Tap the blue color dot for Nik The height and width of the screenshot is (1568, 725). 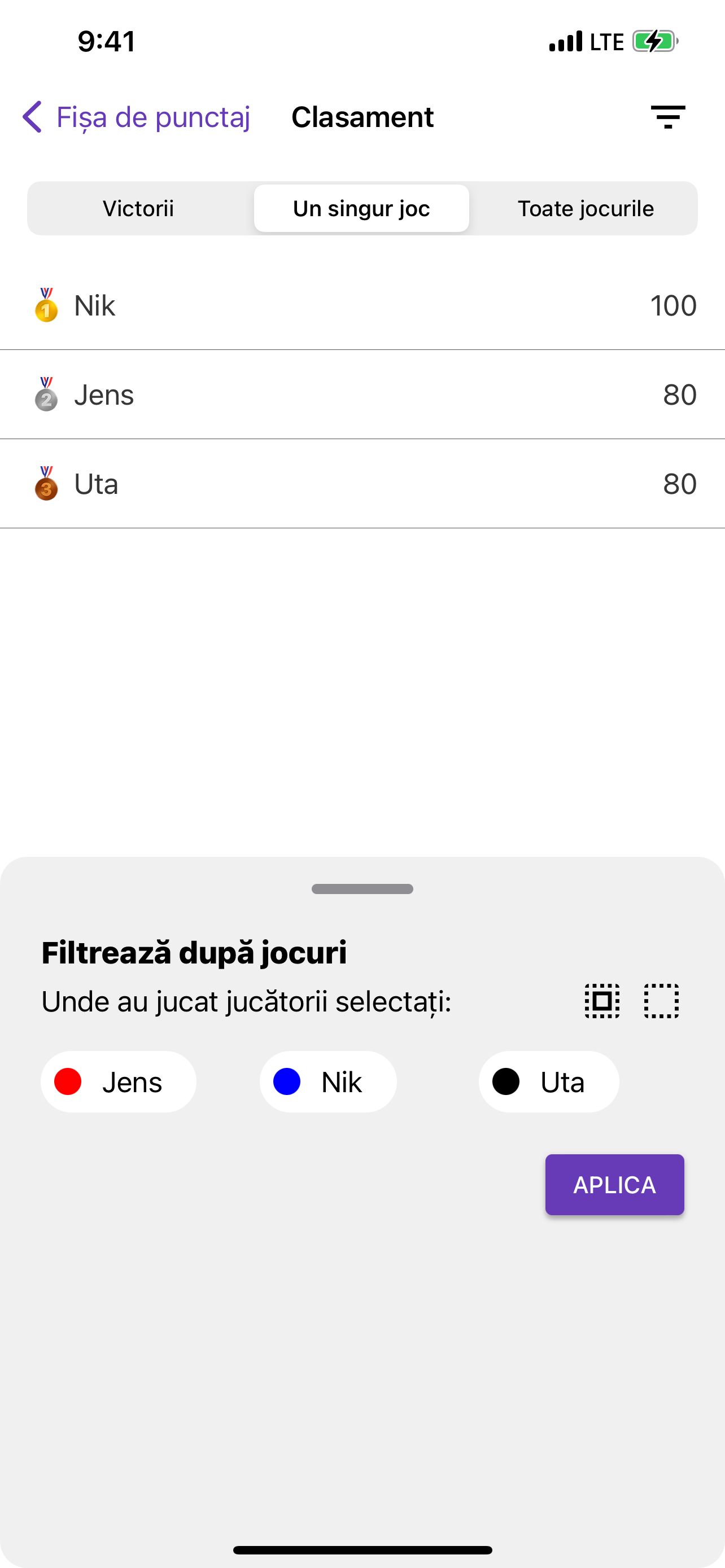(x=287, y=1081)
